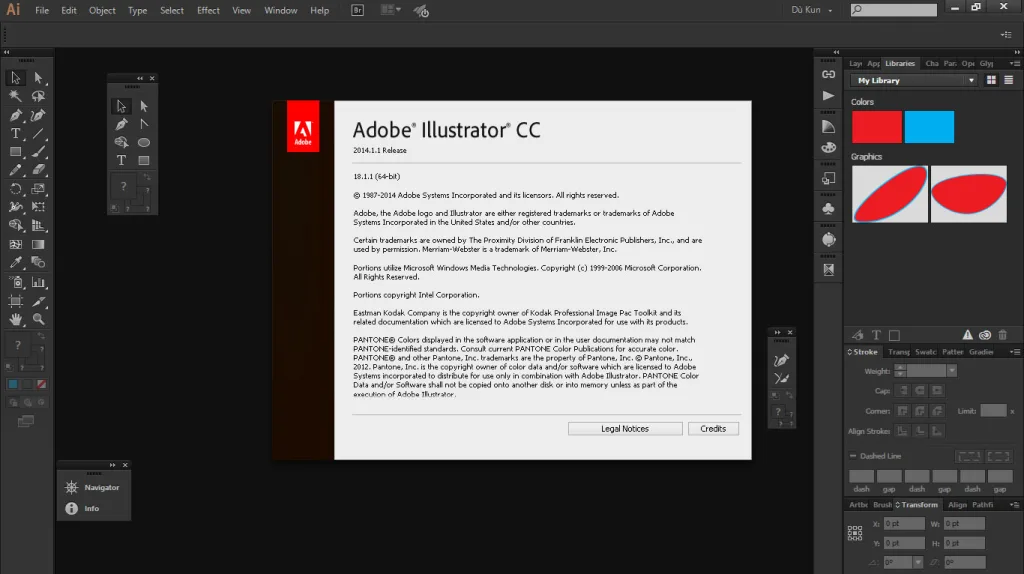Open the Transform panel flyout menu

1015,505
